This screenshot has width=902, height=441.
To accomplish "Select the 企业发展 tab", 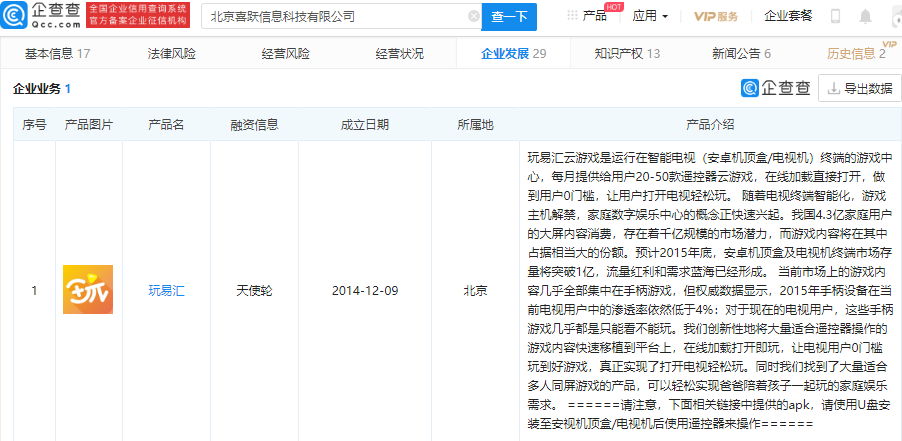I will 513,54.
